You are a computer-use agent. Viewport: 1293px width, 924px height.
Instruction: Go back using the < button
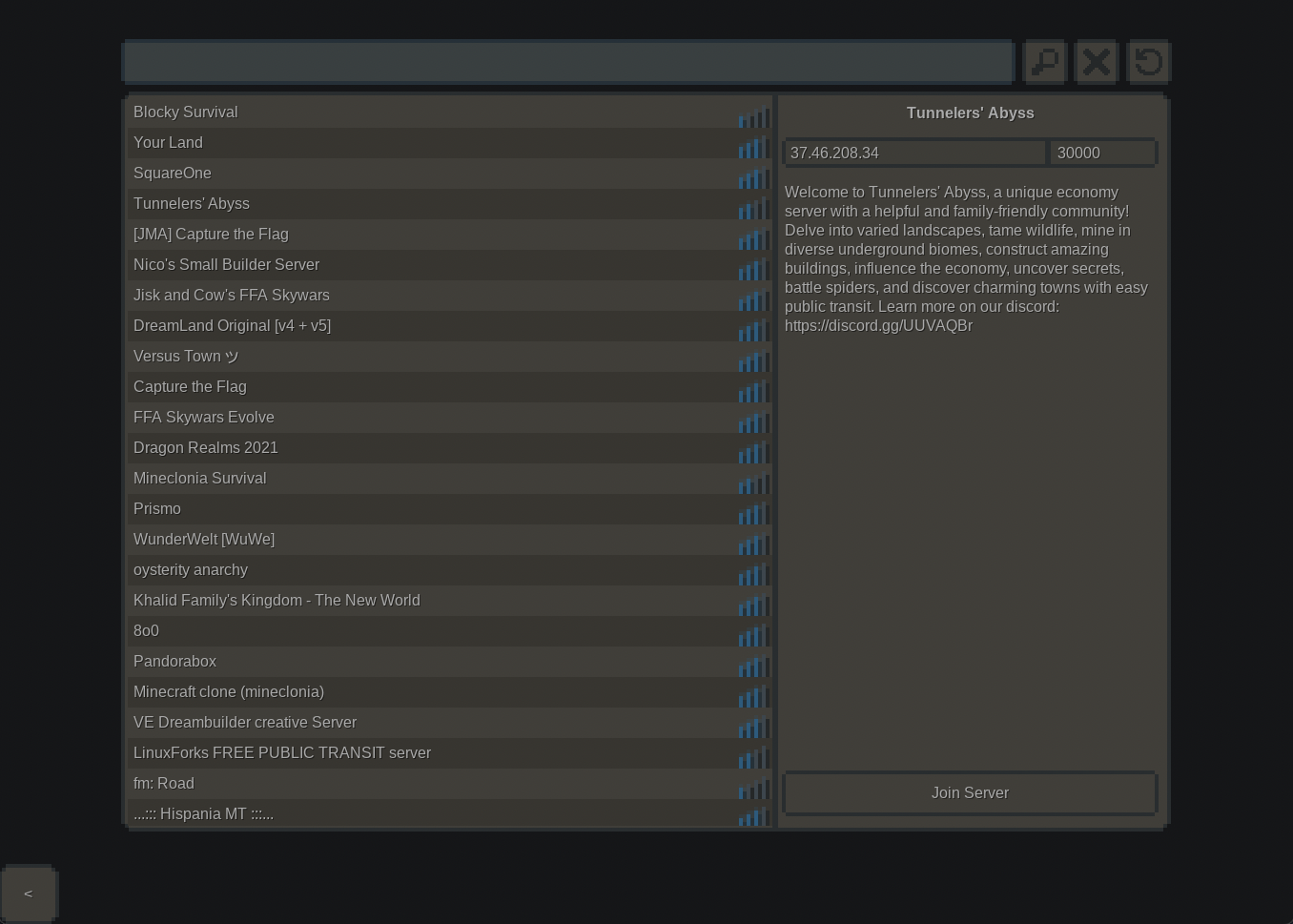[29, 893]
